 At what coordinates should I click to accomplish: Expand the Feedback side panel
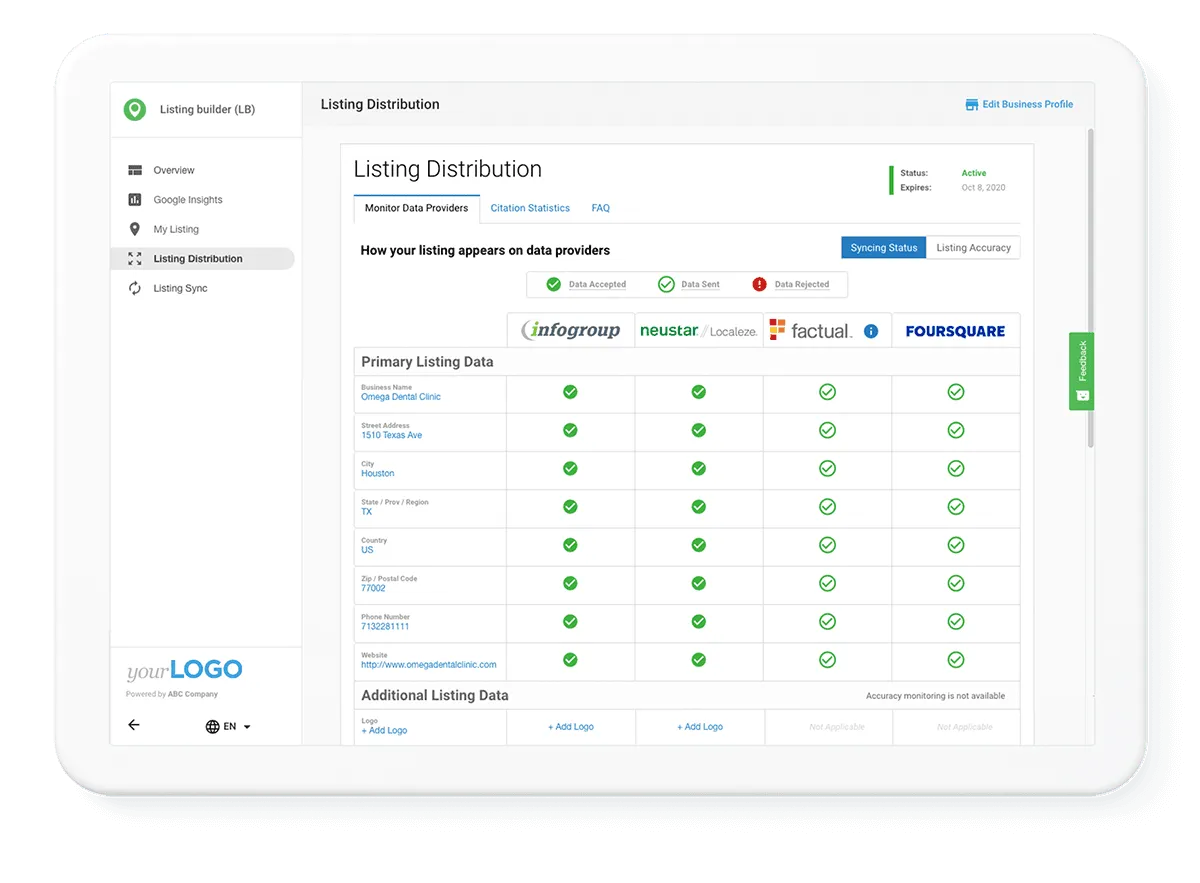[1081, 371]
